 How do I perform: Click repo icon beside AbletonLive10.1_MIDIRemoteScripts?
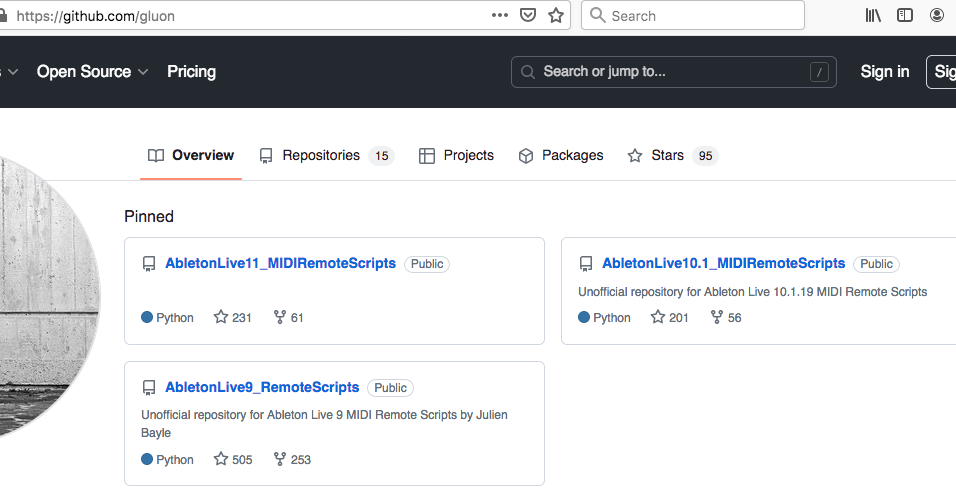586,264
